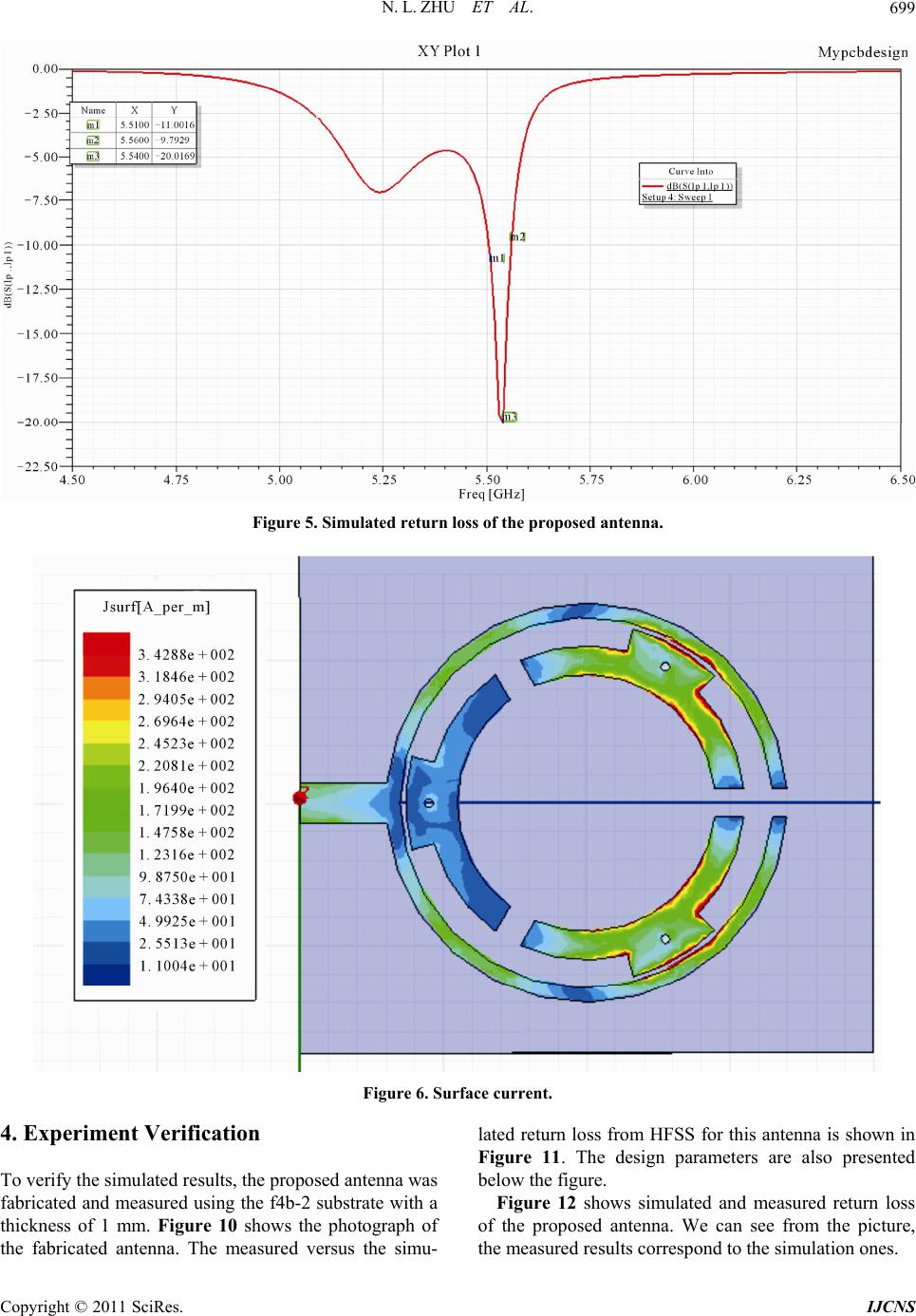Click the red feed port dot on antenna

(x=301, y=798)
